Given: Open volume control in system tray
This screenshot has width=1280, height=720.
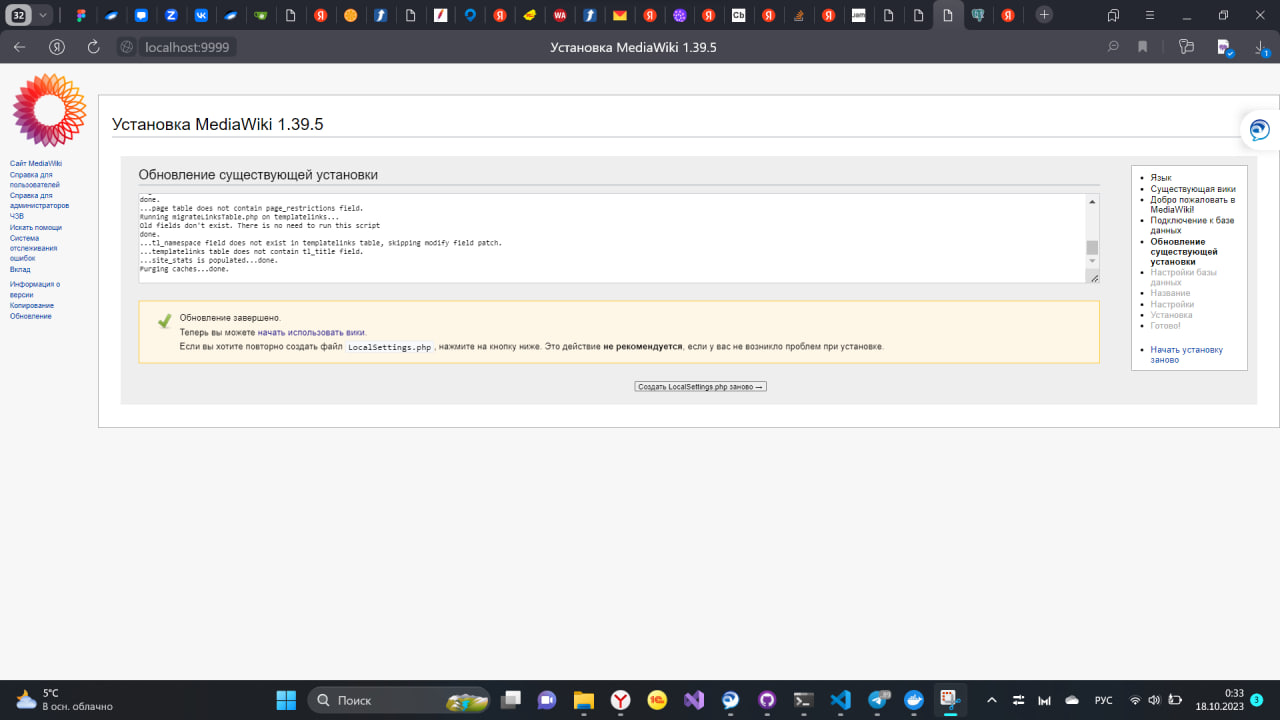Looking at the screenshot, I should tap(1154, 700).
